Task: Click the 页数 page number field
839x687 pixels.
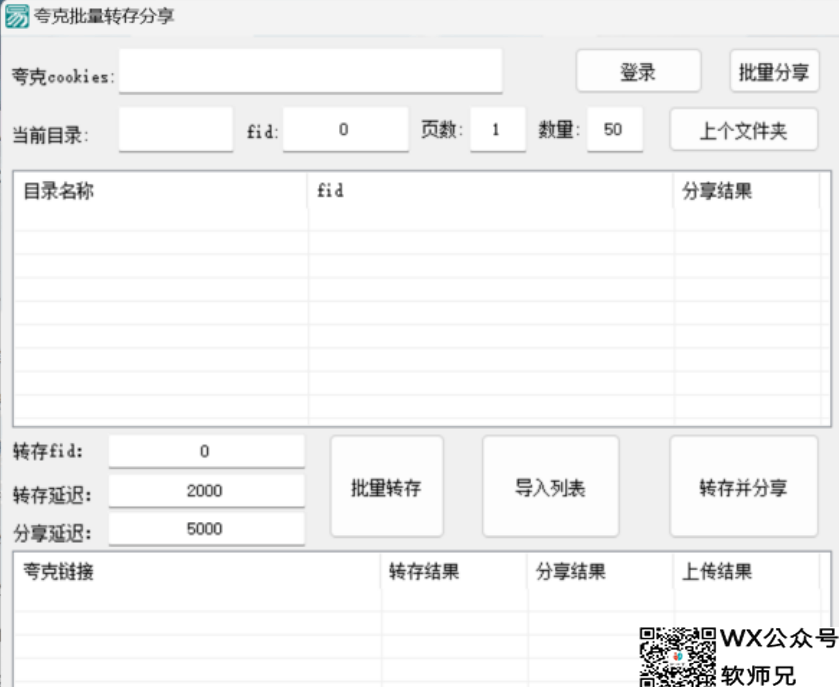Action: (497, 130)
